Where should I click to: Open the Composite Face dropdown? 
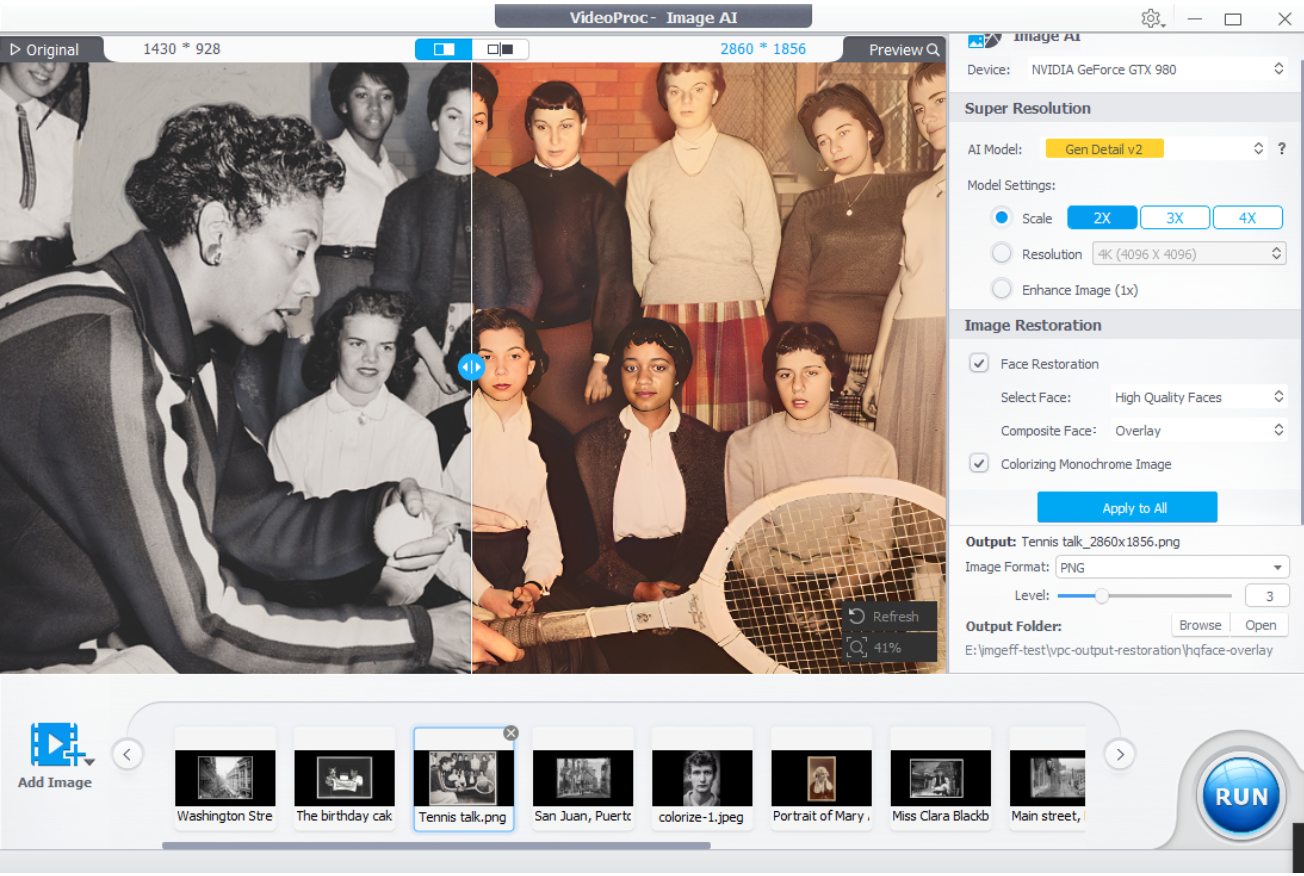(1199, 431)
